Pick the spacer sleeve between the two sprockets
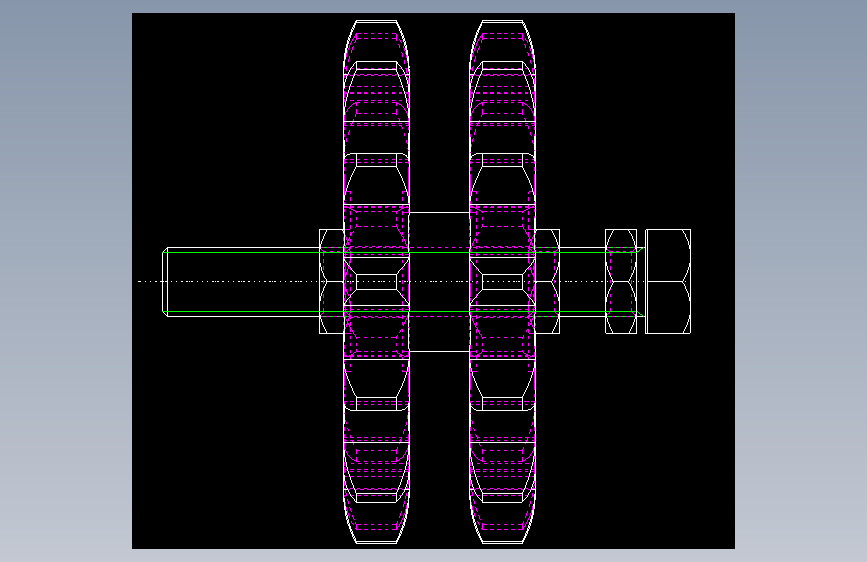This screenshot has width=867, height=562. click(x=440, y=282)
